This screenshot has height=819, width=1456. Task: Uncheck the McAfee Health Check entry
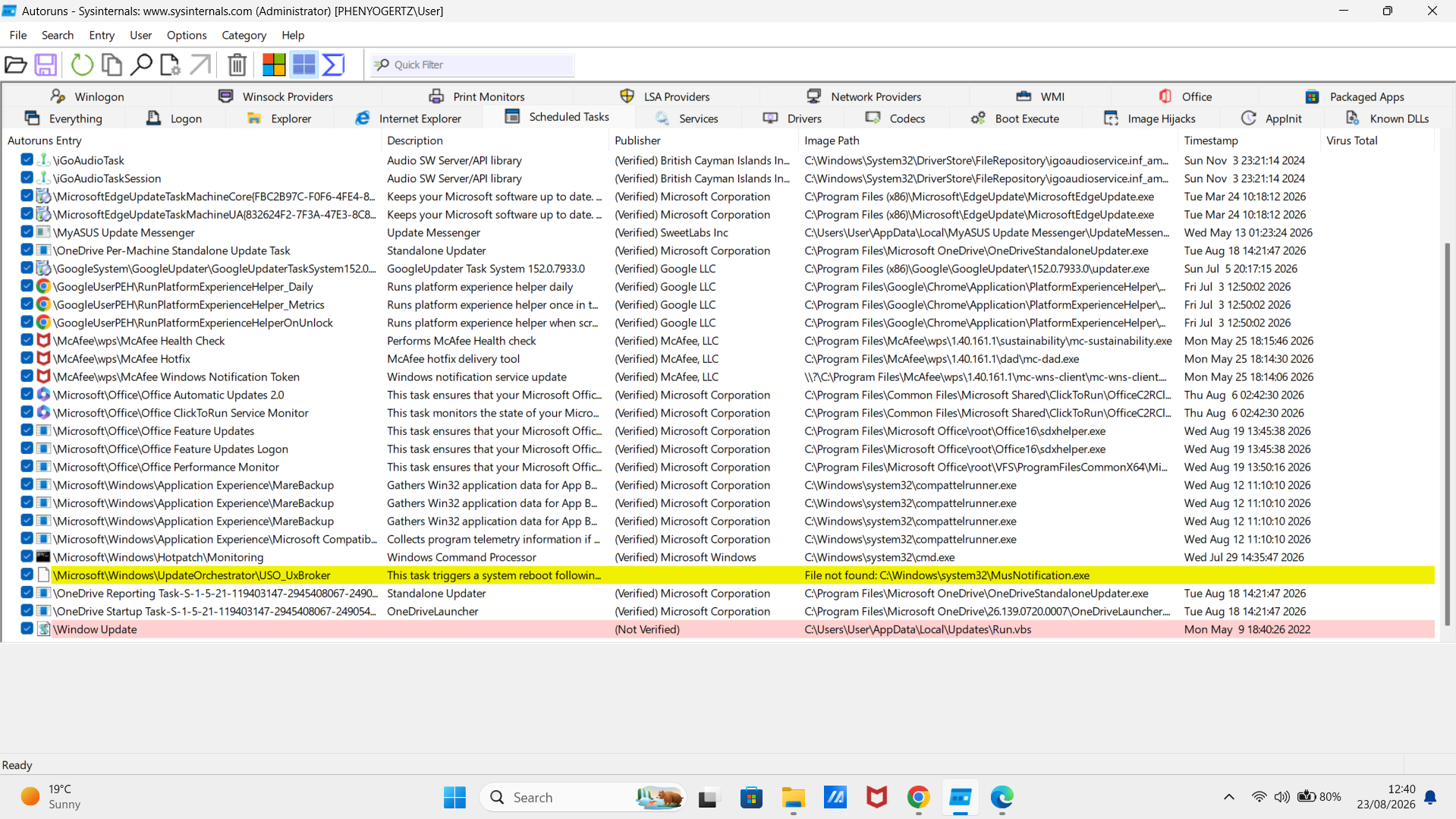pos(27,340)
